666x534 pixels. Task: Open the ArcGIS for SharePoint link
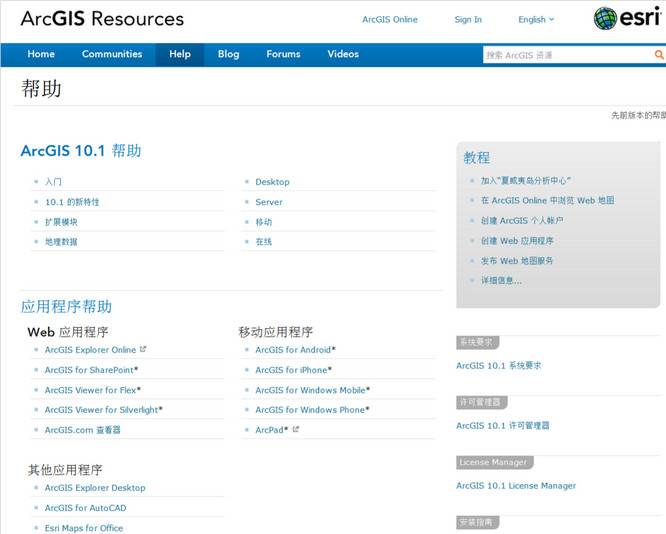pyautogui.click(x=89, y=370)
